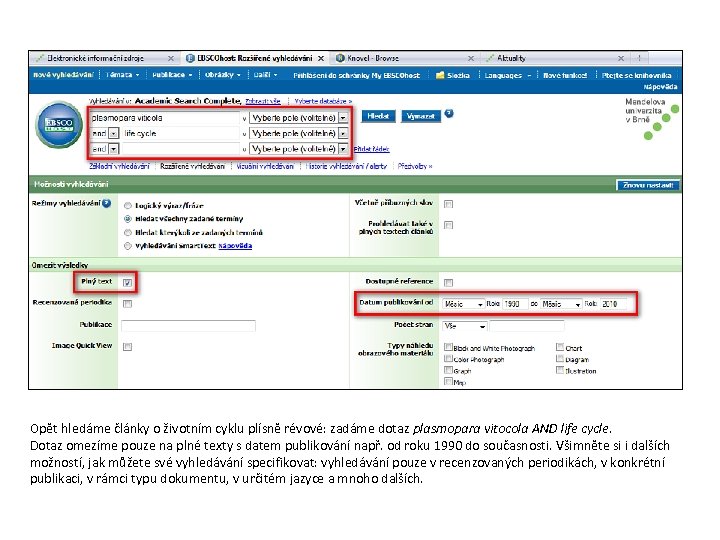Select Hledat kterýkoli ze zadaných termínů
The image size is (720, 540).
[128, 232]
